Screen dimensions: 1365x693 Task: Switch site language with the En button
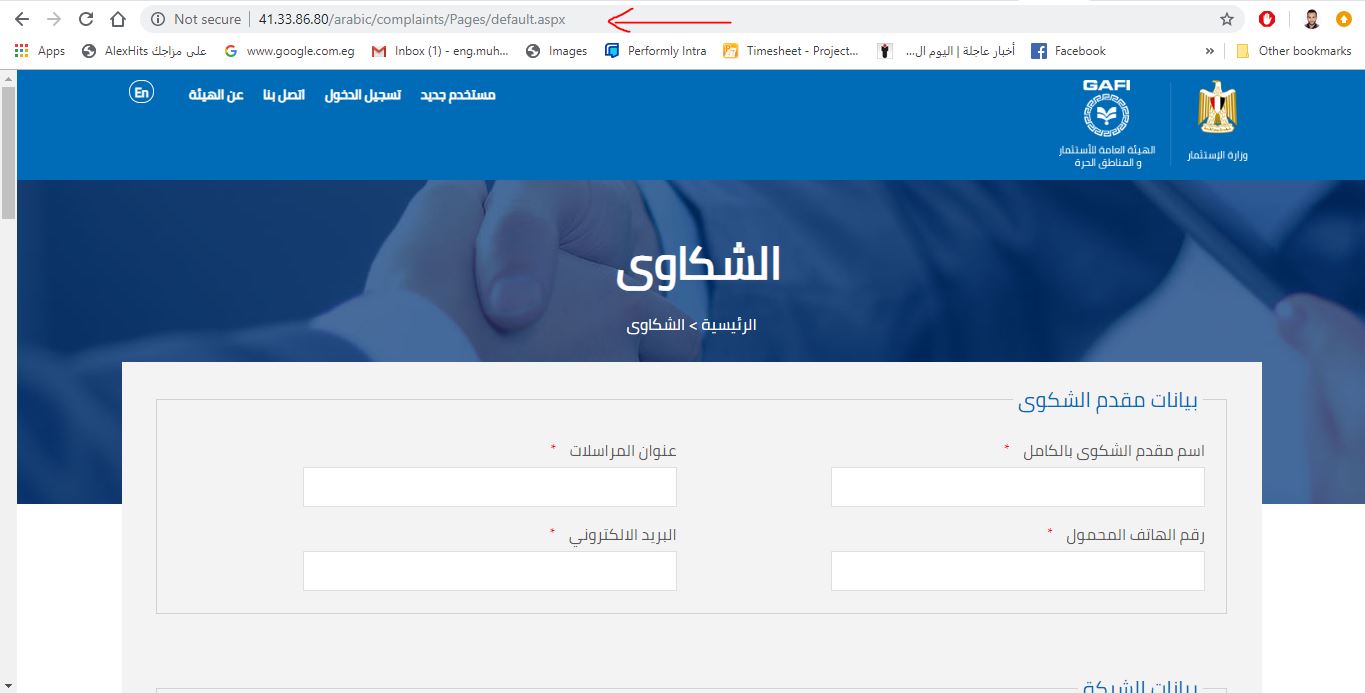(x=142, y=93)
